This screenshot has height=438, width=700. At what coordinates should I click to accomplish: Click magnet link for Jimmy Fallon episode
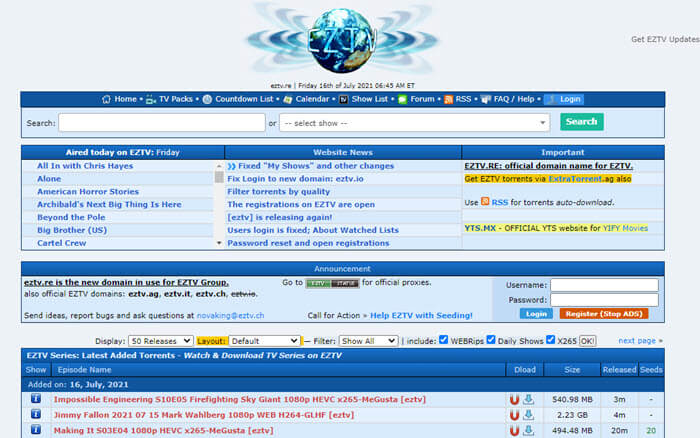pyautogui.click(x=514, y=415)
